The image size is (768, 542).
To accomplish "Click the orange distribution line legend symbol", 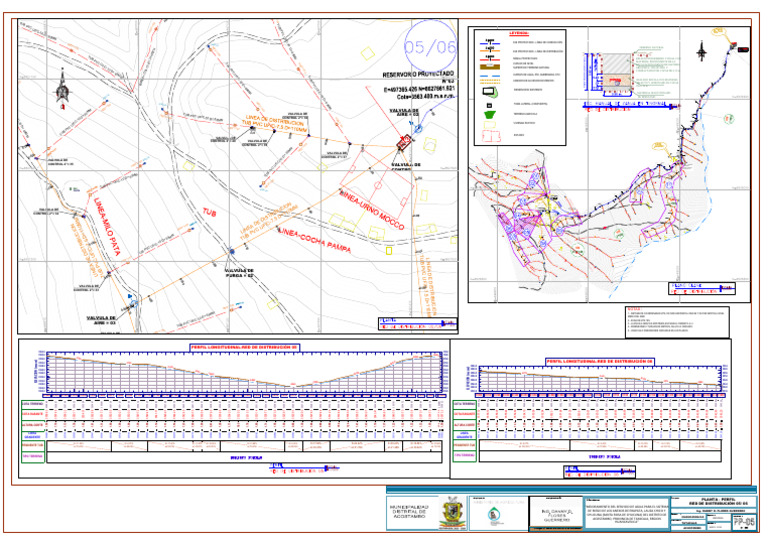I will (490, 51).
